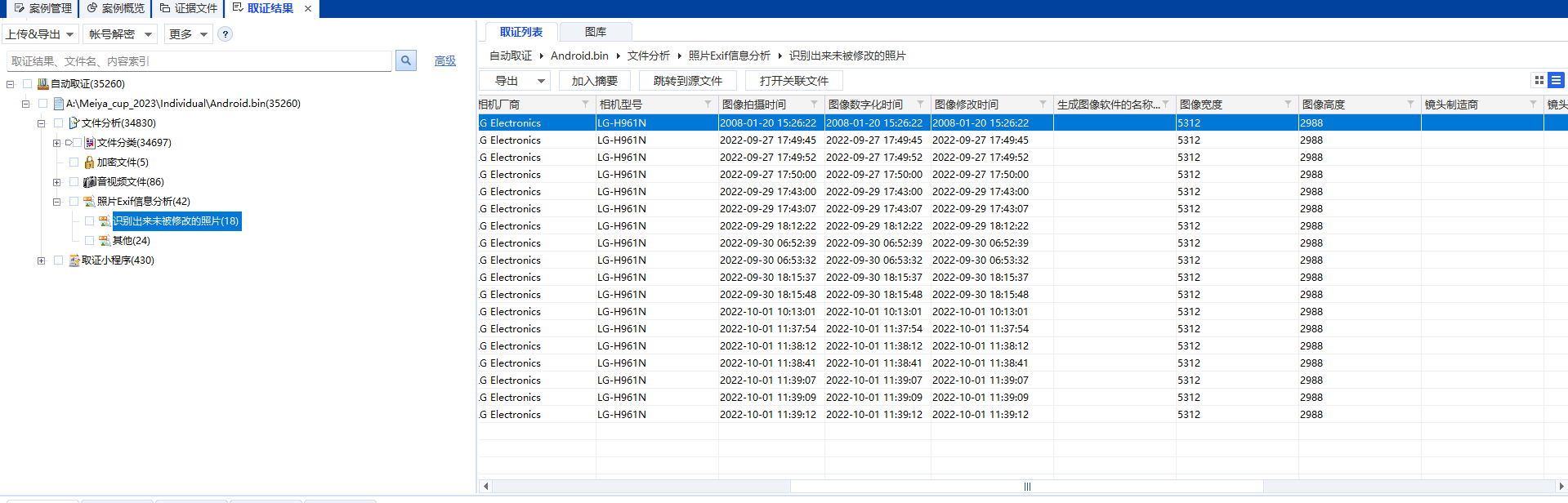Click the filter icon on 图像拍摄时间 column
Image resolution: width=1568 pixels, height=503 pixels.
click(x=814, y=105)
